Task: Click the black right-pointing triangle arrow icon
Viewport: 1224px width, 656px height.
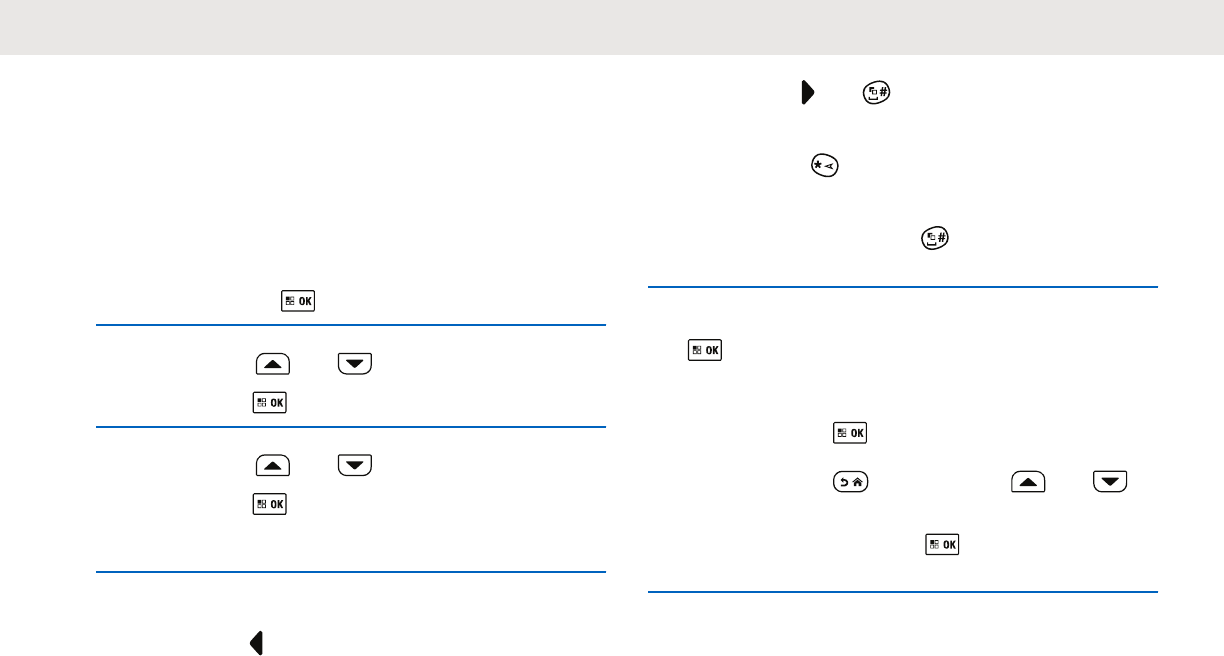Action: [807, 94]
